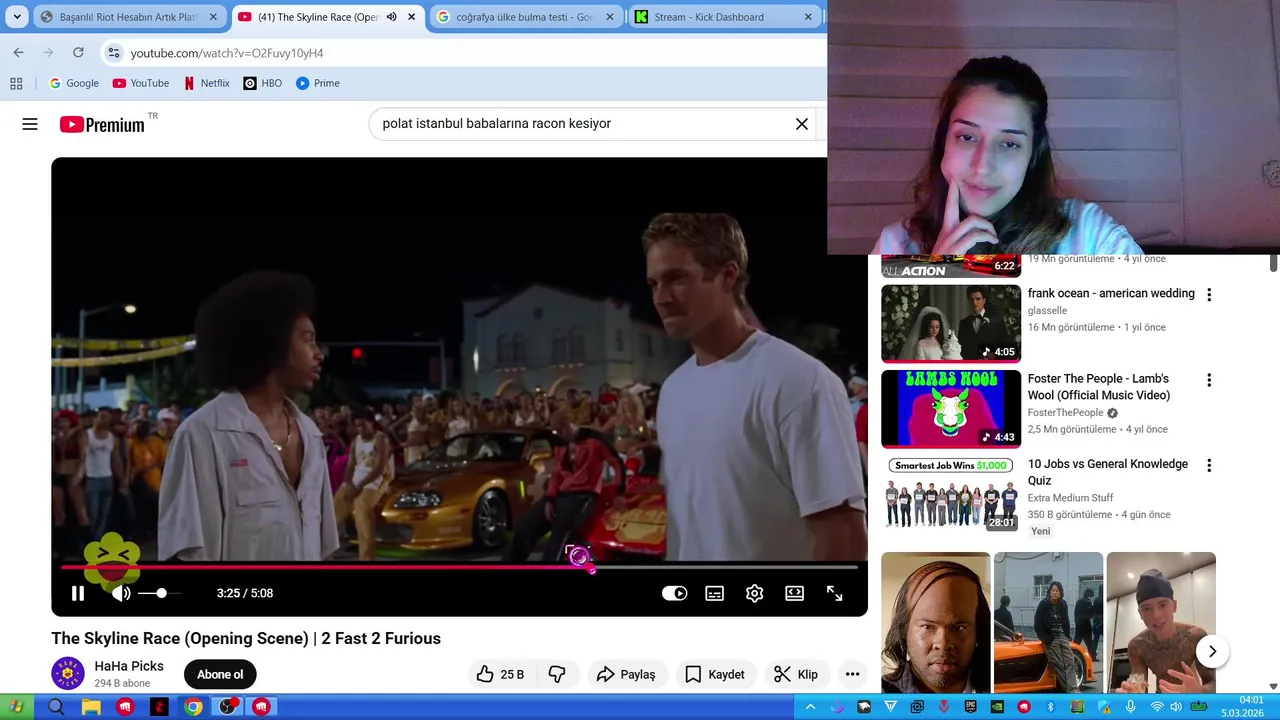Open the HBO bookmark
1280x720 pixels.
click(x=263, y=83)
